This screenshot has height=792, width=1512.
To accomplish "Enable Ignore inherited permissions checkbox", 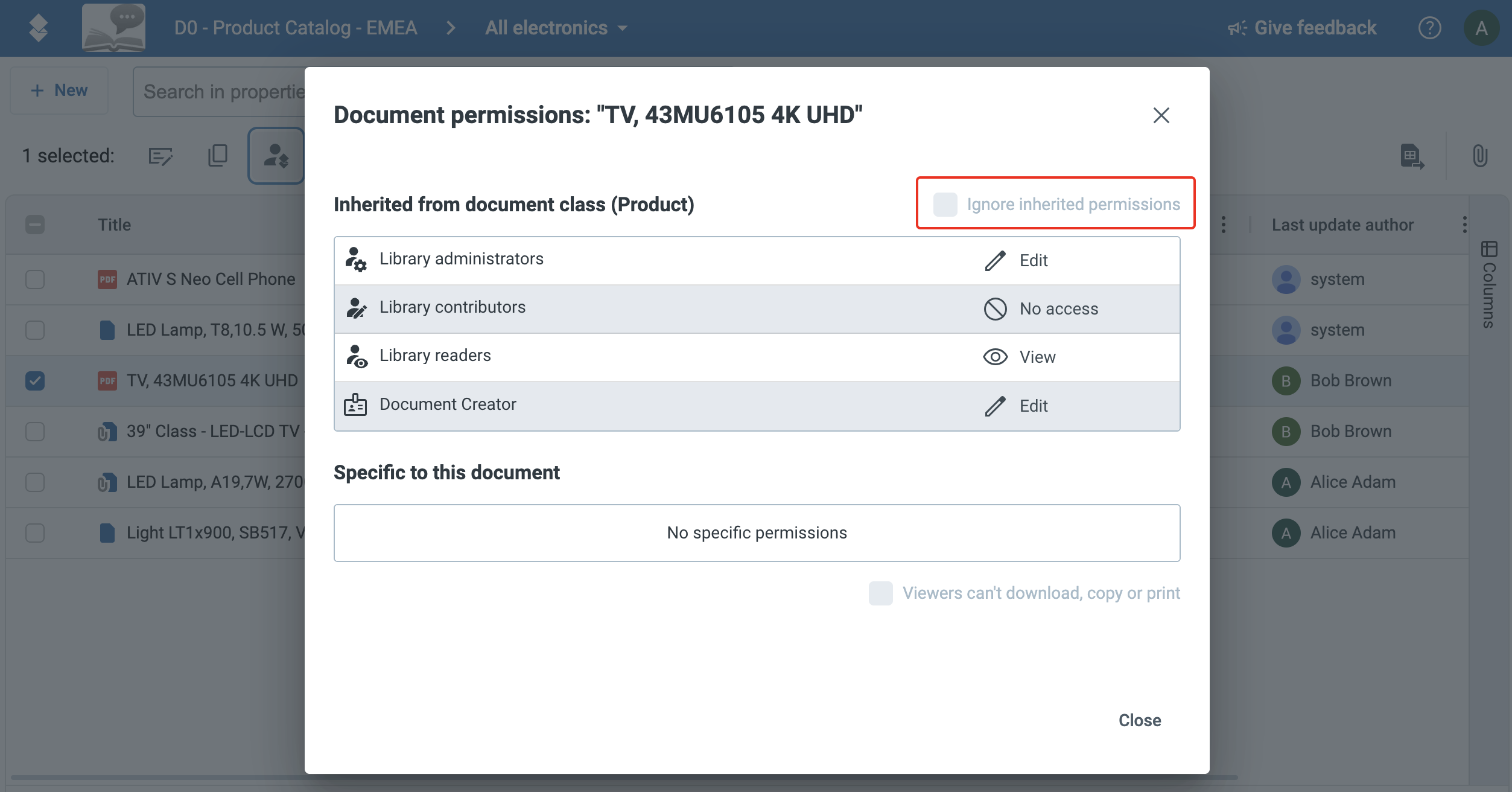I will [945, 205].
